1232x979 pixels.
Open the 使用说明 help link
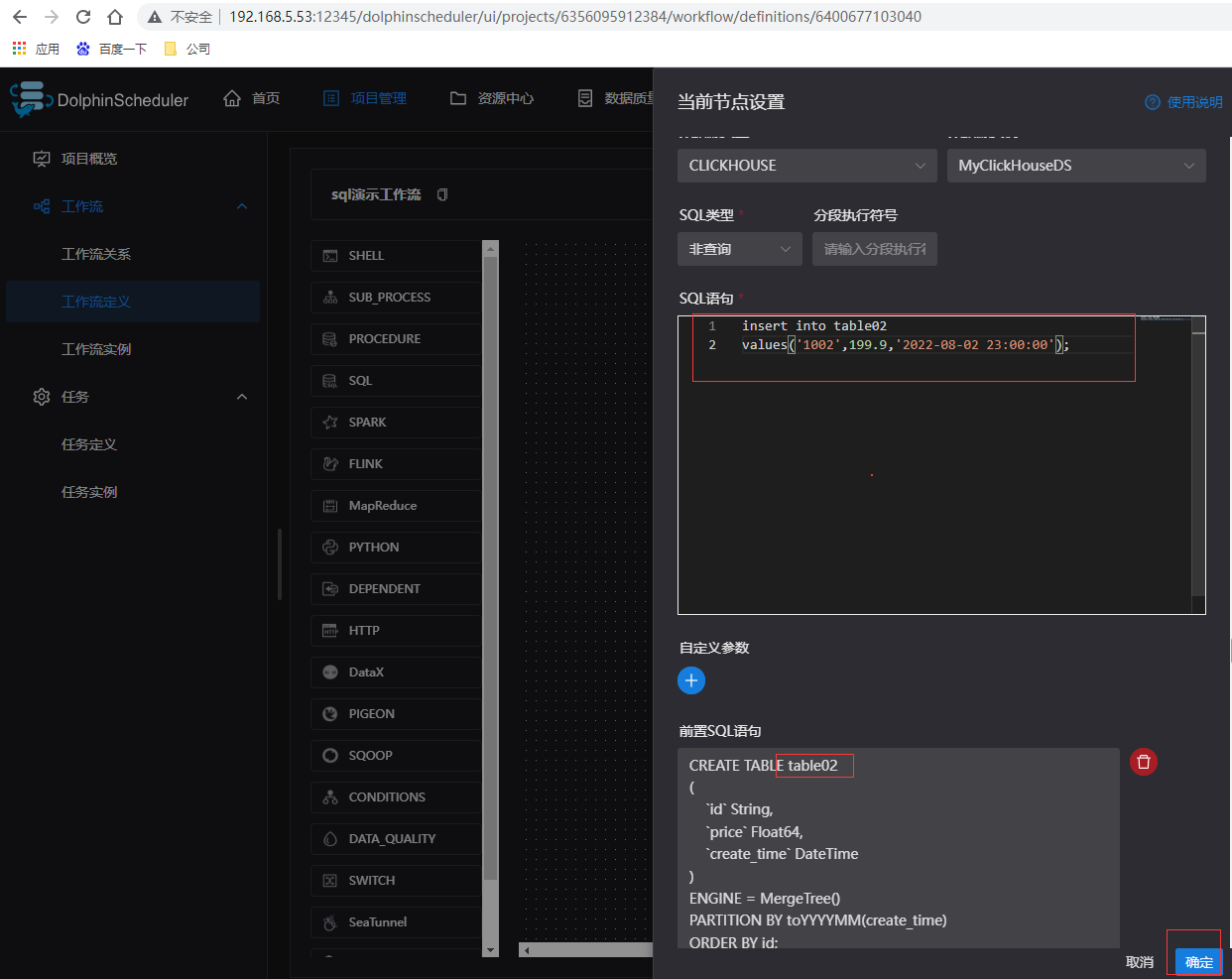(x=1183, y=102)
